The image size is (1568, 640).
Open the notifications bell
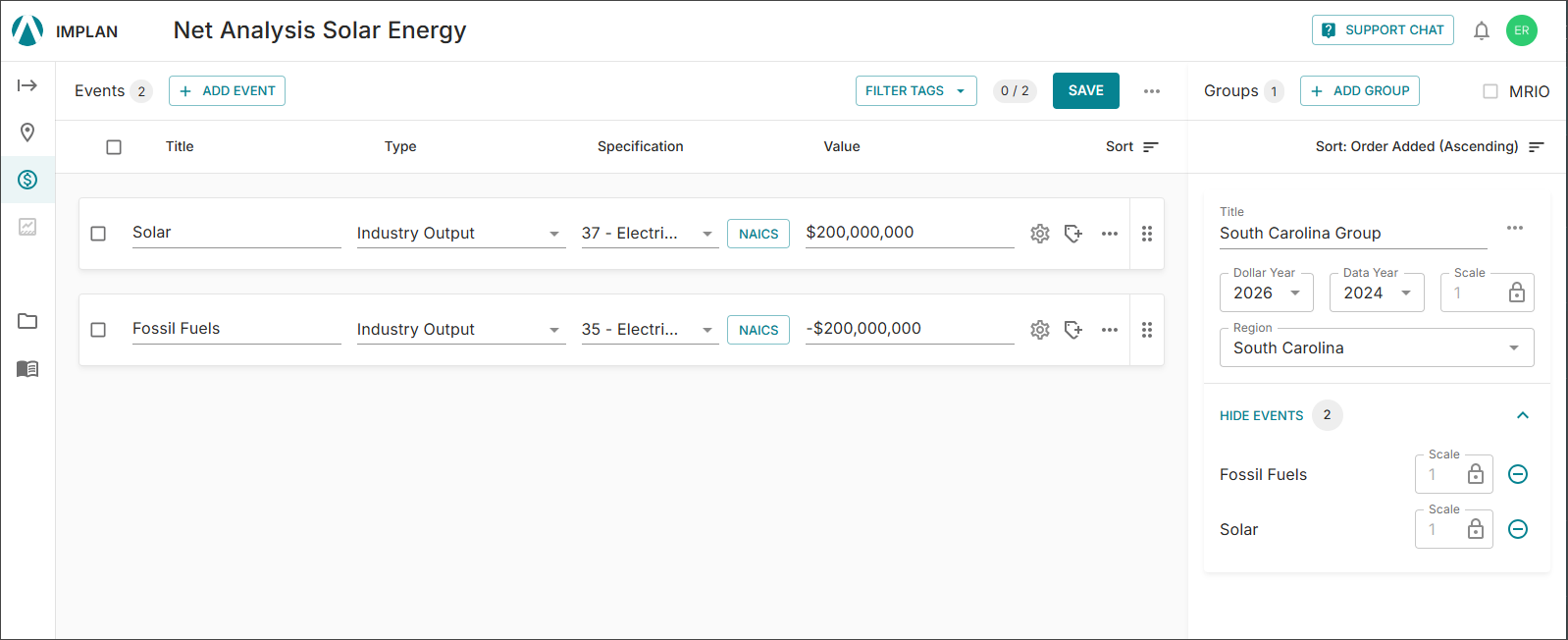tap(1482, 30)
